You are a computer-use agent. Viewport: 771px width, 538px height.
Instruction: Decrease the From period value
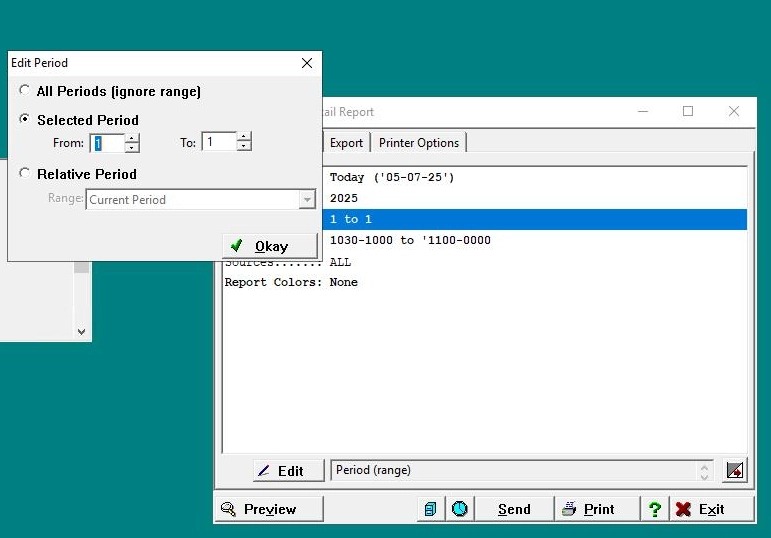click(132, 148)
